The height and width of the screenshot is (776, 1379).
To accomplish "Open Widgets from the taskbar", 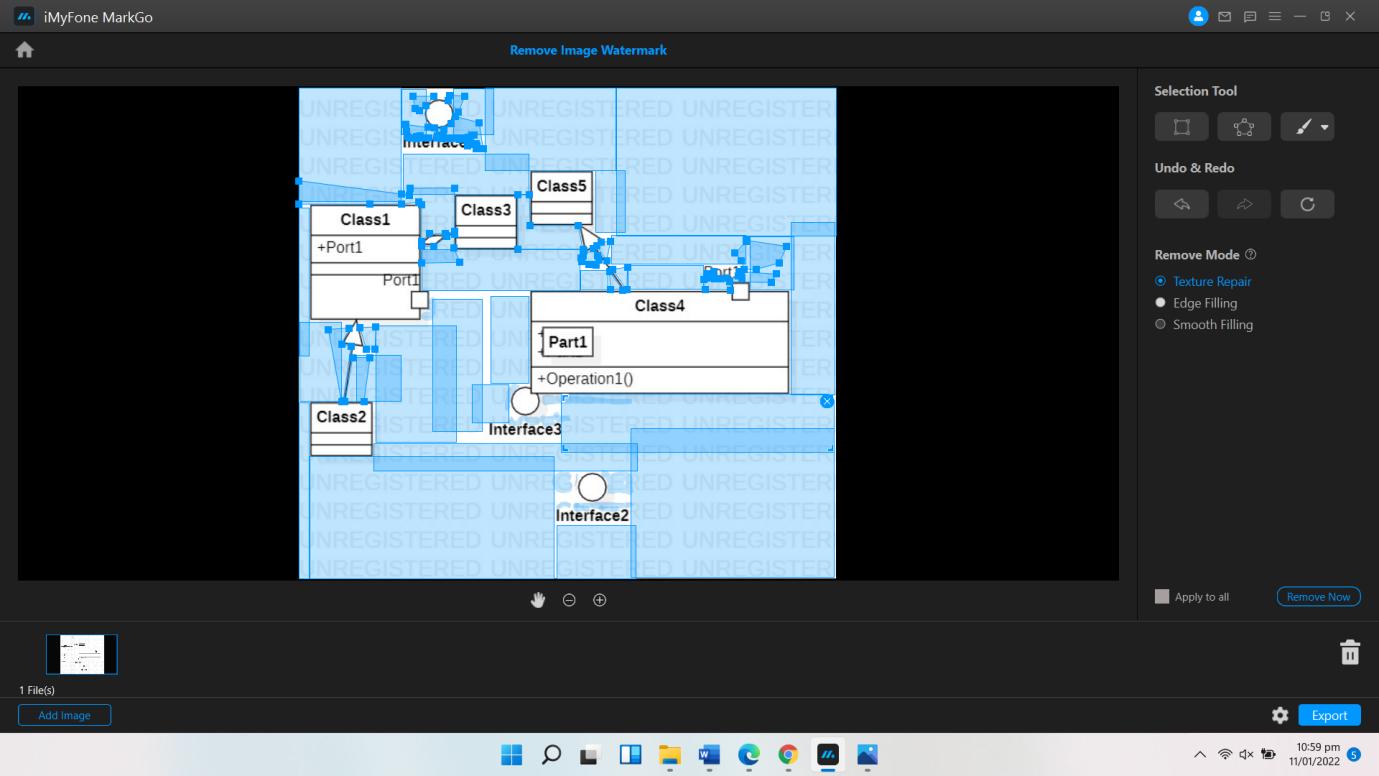I will 630,755.
